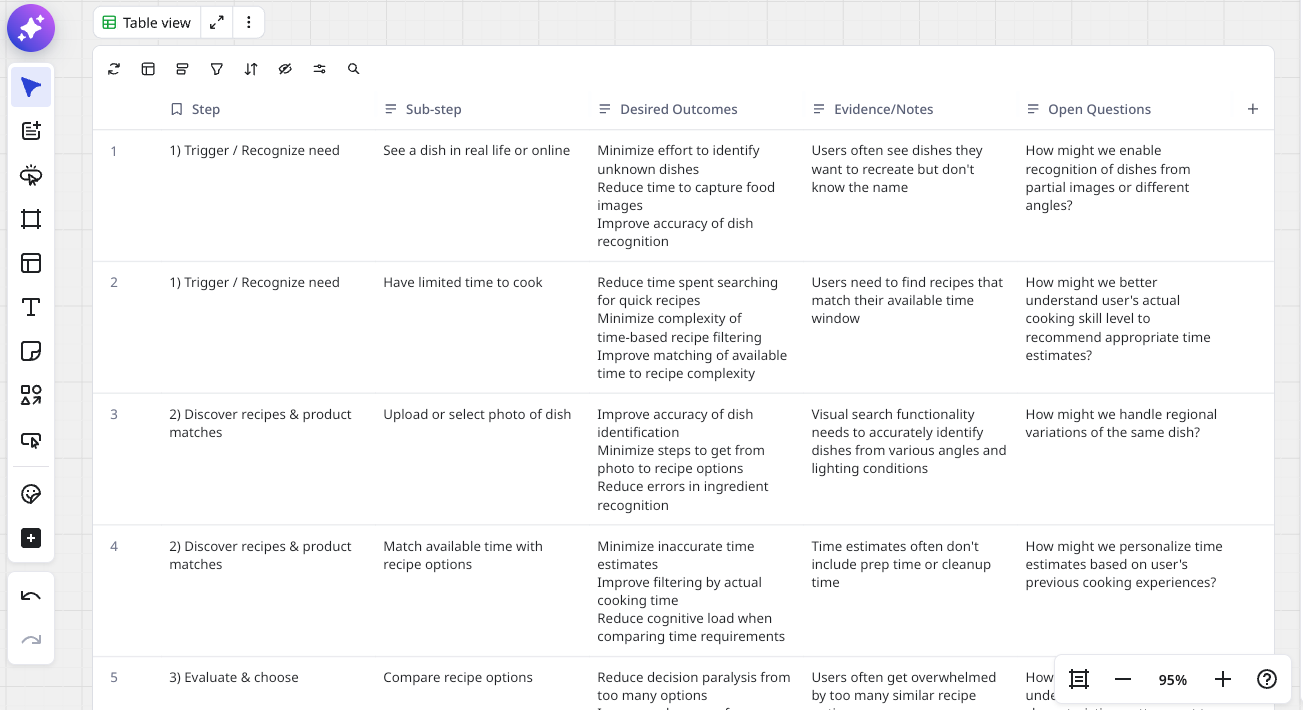Open the three-dot more options menu
1303x710 pixels.
249,22
